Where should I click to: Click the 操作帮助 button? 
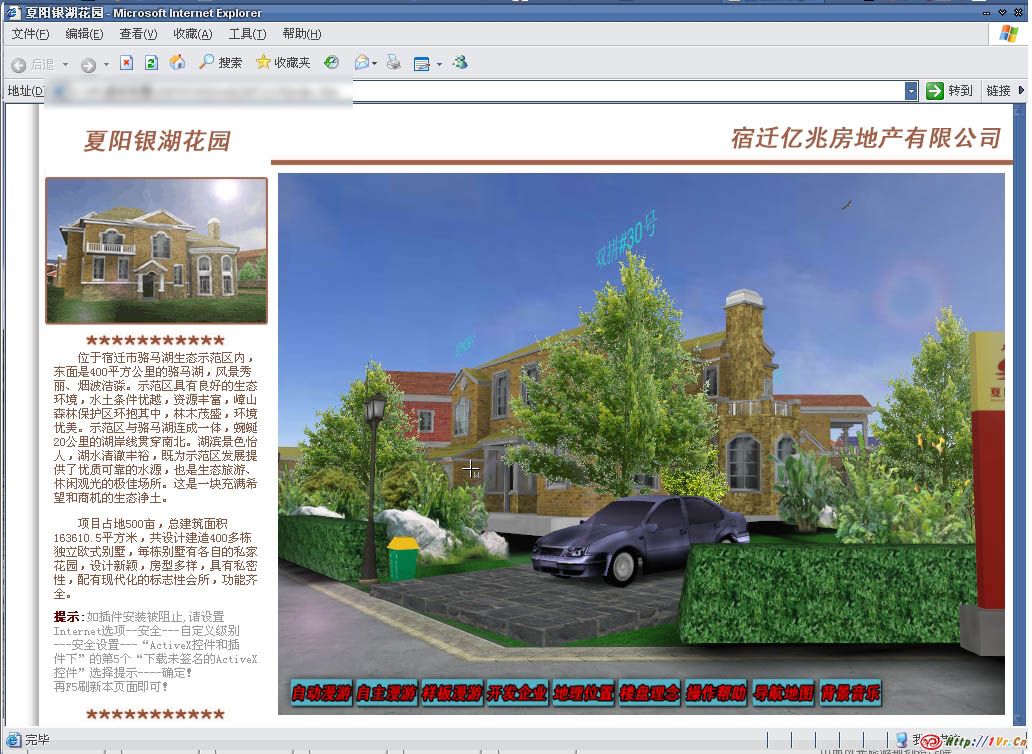point(716,693)
